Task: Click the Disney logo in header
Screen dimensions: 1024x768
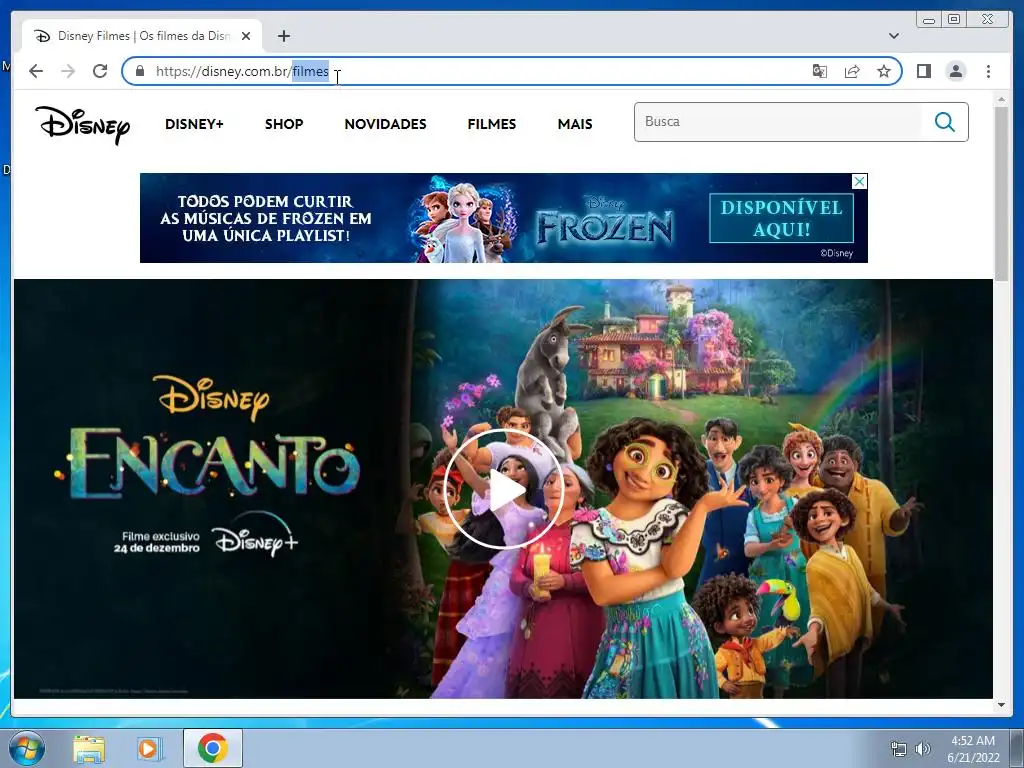Action: [x=83, y=124]
